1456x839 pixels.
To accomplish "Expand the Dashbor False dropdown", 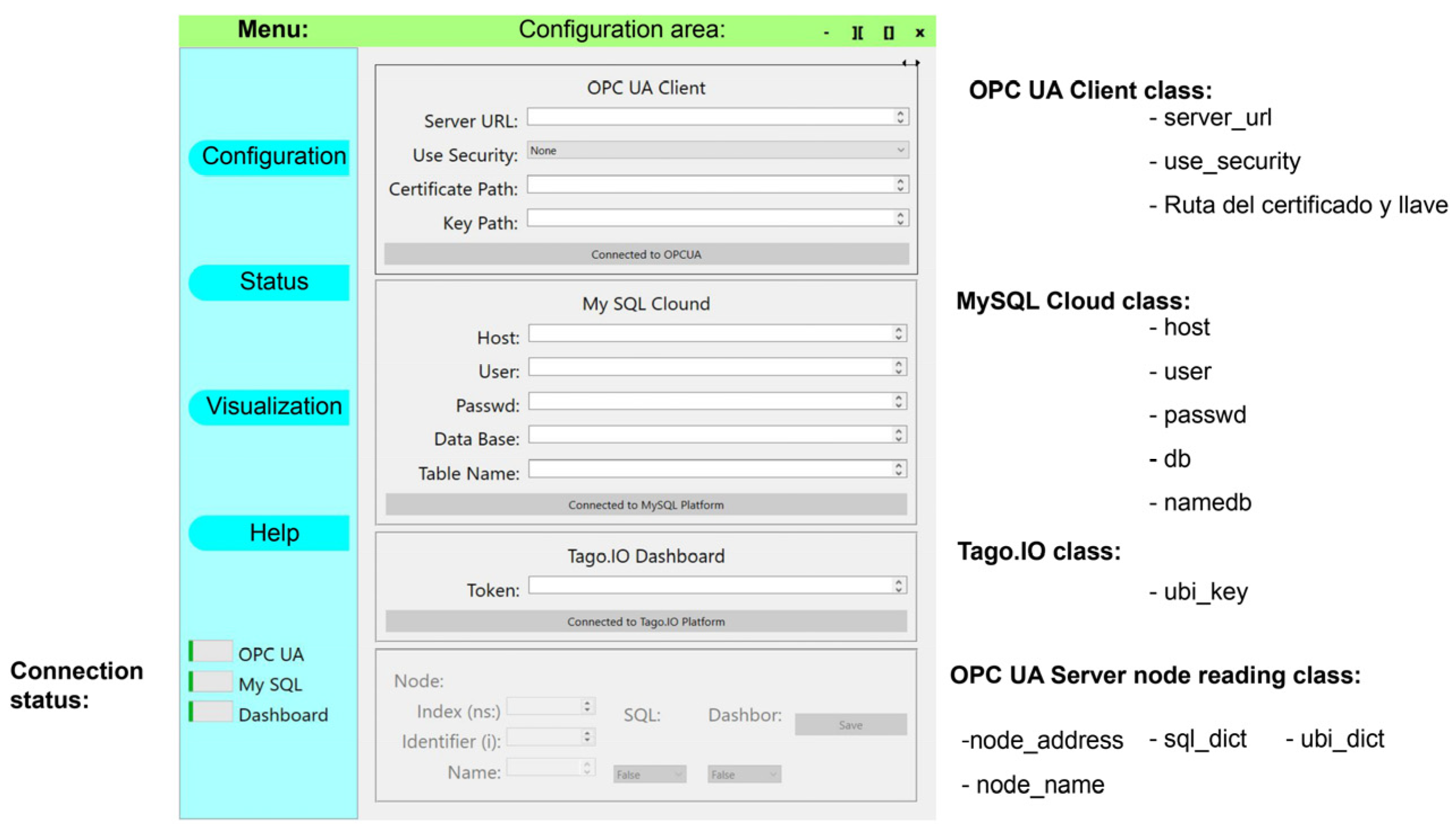I will (744, 774).
